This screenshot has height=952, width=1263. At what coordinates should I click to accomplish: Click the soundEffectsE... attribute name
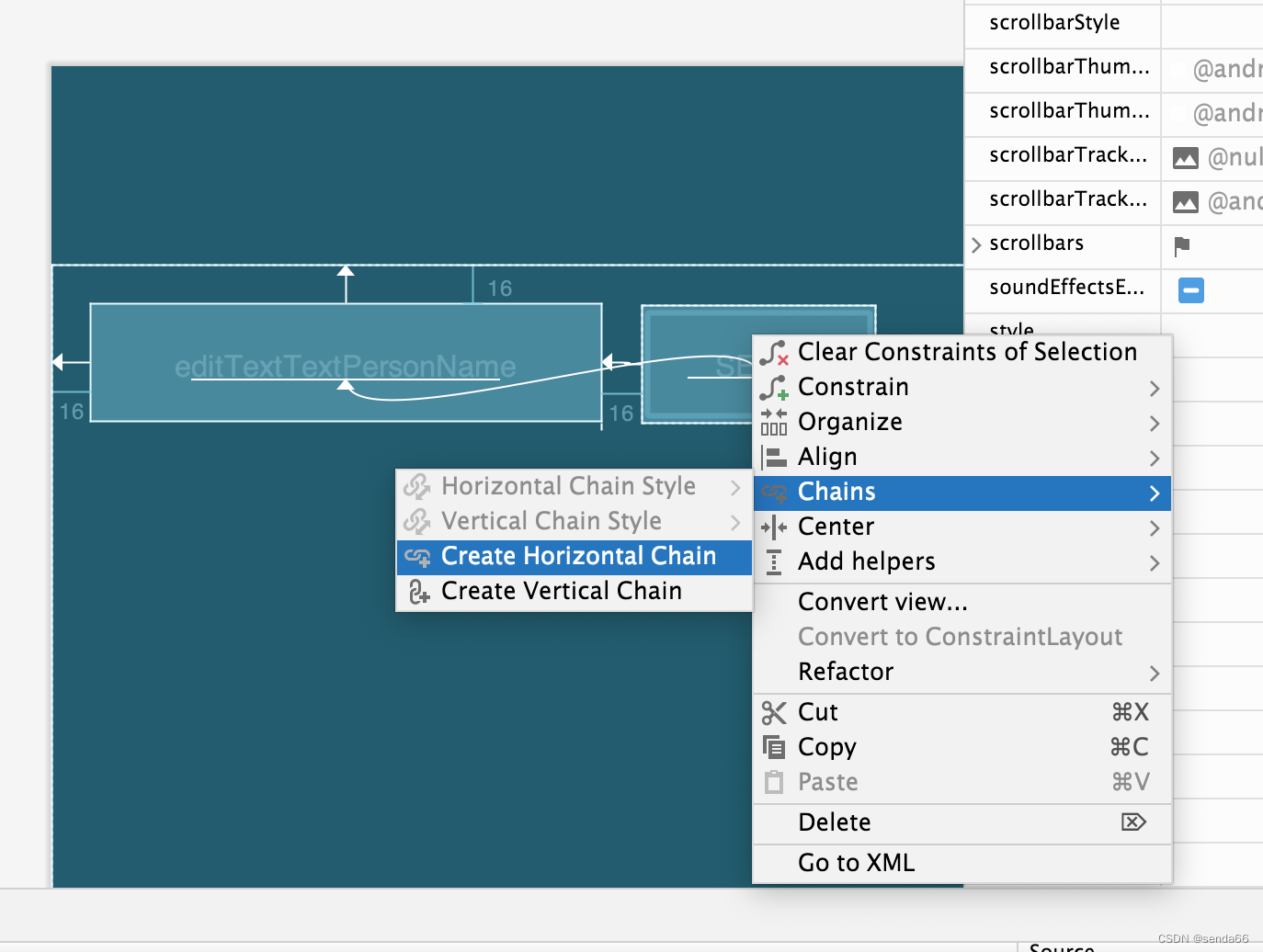click(1066, 288)
